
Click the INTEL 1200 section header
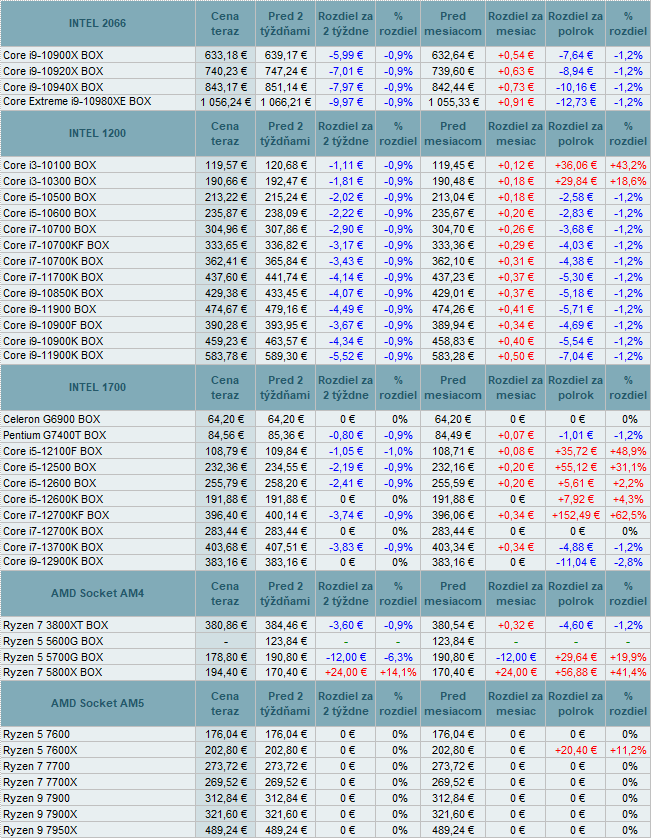pyautogui.click(x=98, y=134)
